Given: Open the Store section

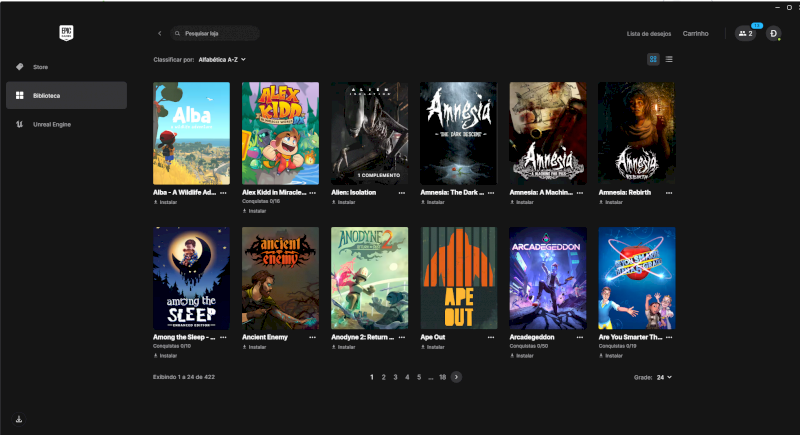Looking at the screenshot, I should point(40,67).
